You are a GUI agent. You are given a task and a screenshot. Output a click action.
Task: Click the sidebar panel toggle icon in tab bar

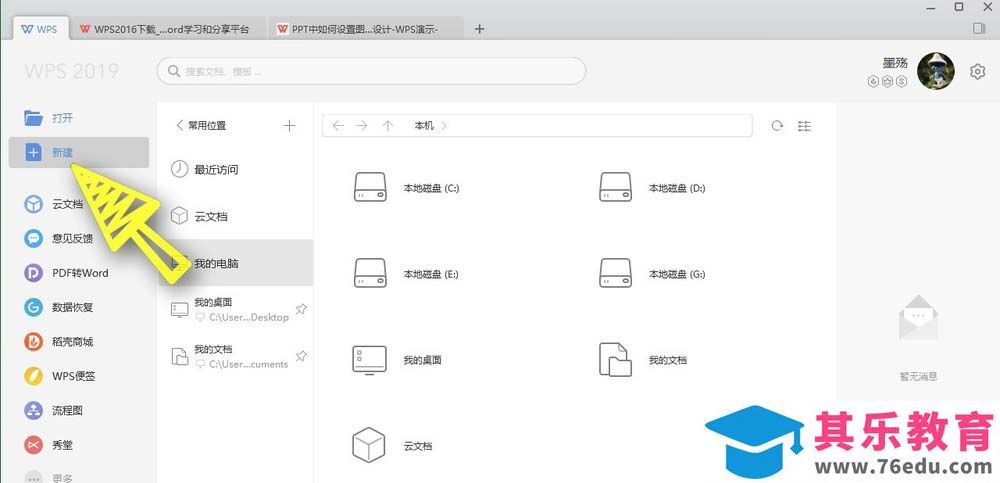(979, 28)
